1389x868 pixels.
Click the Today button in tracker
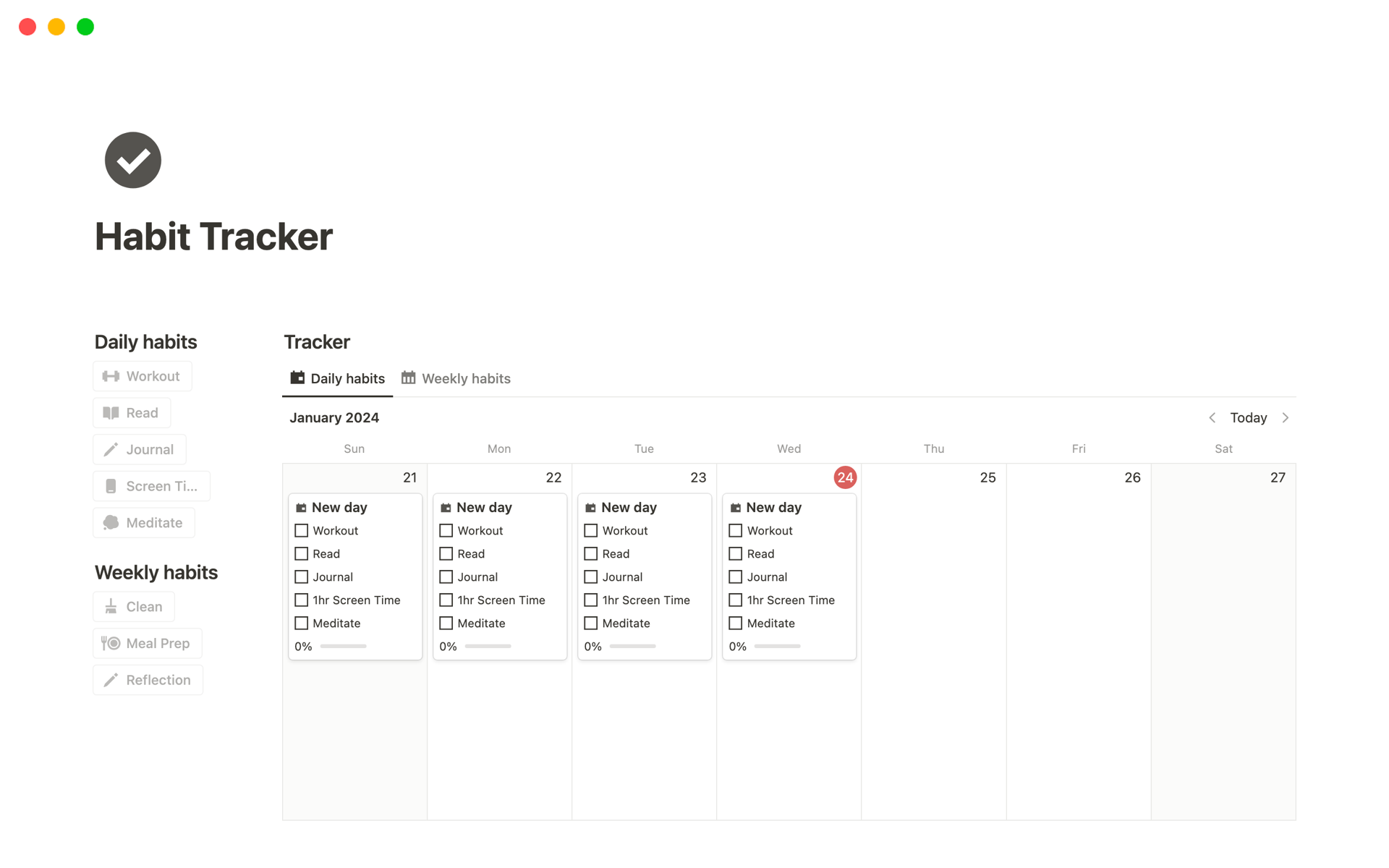[x=1249, y=417]
